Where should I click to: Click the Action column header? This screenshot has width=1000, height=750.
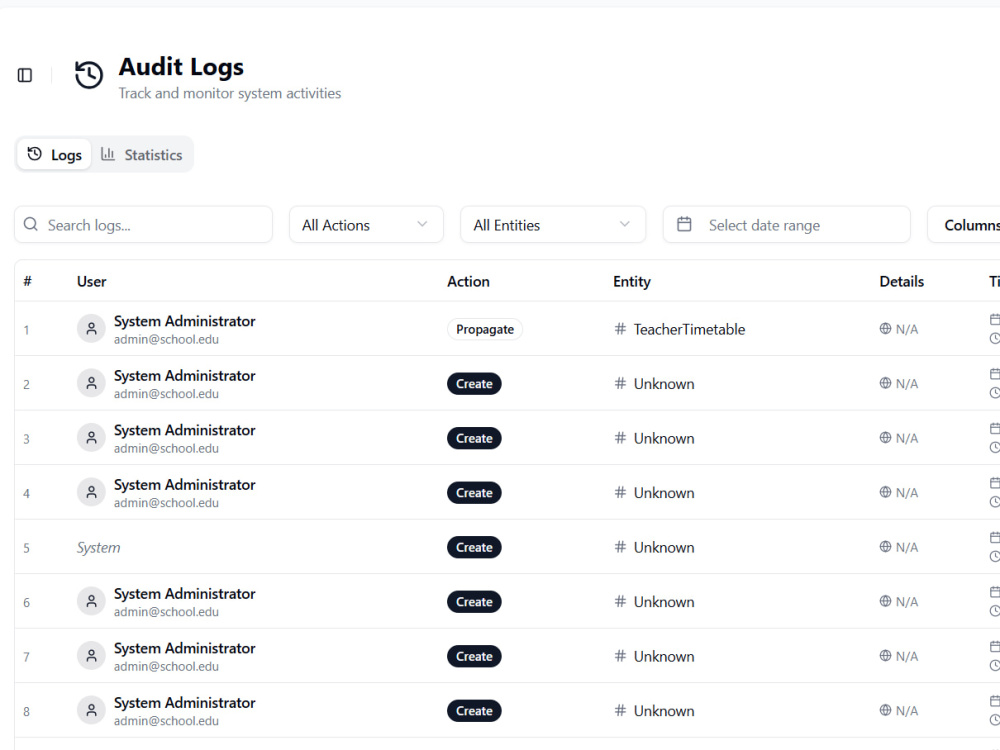pyautogui.click(x=468, y=281)
